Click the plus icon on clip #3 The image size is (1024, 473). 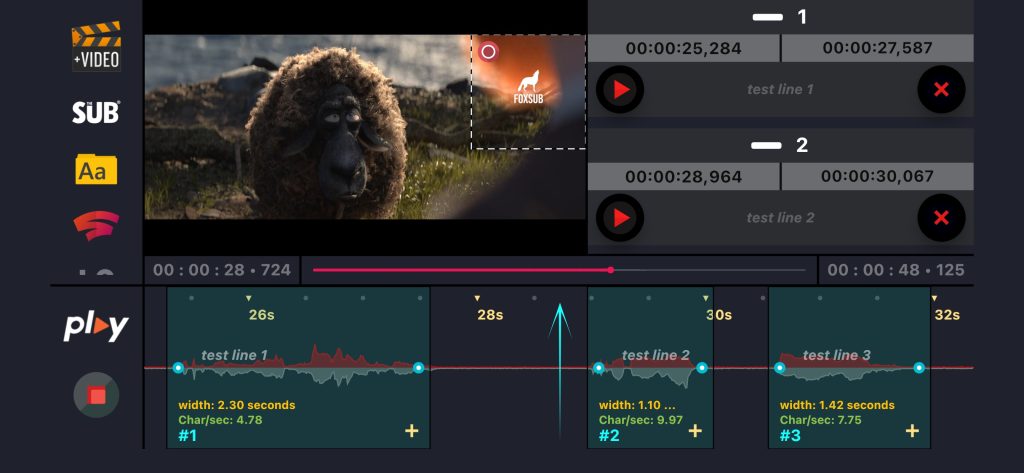(x=912, y=431)
